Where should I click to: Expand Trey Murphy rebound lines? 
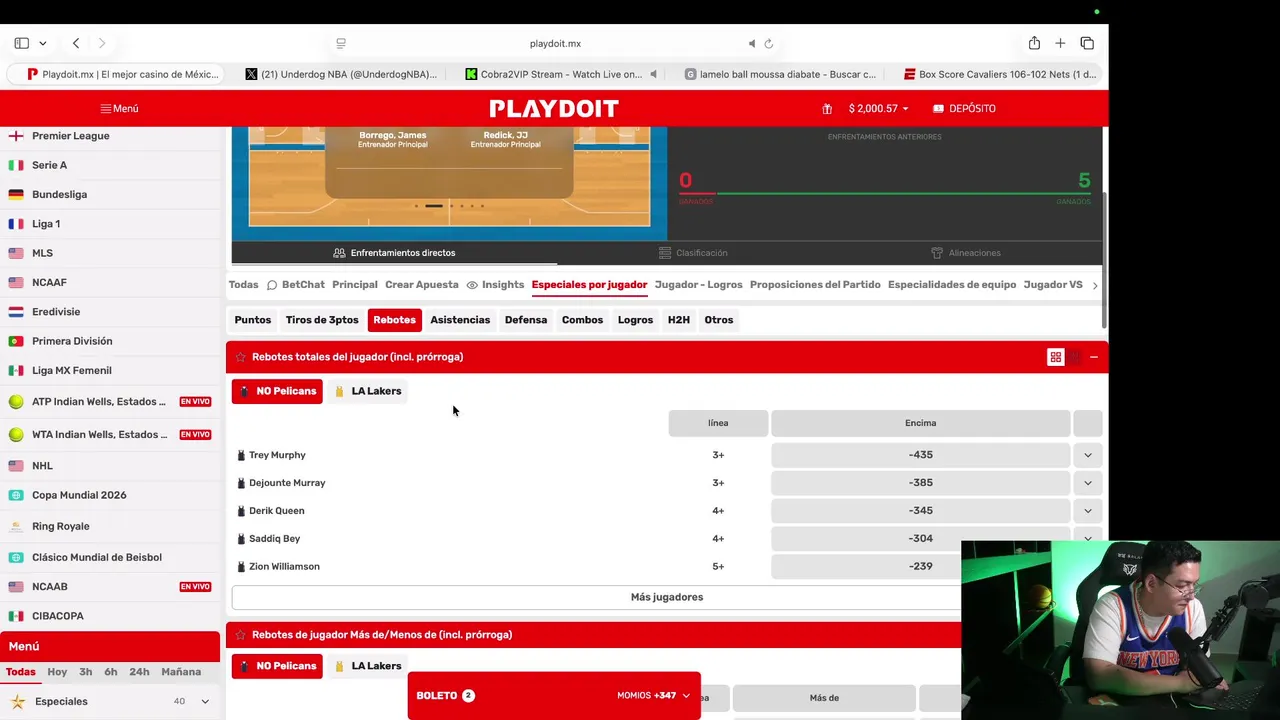point(1088,455)
